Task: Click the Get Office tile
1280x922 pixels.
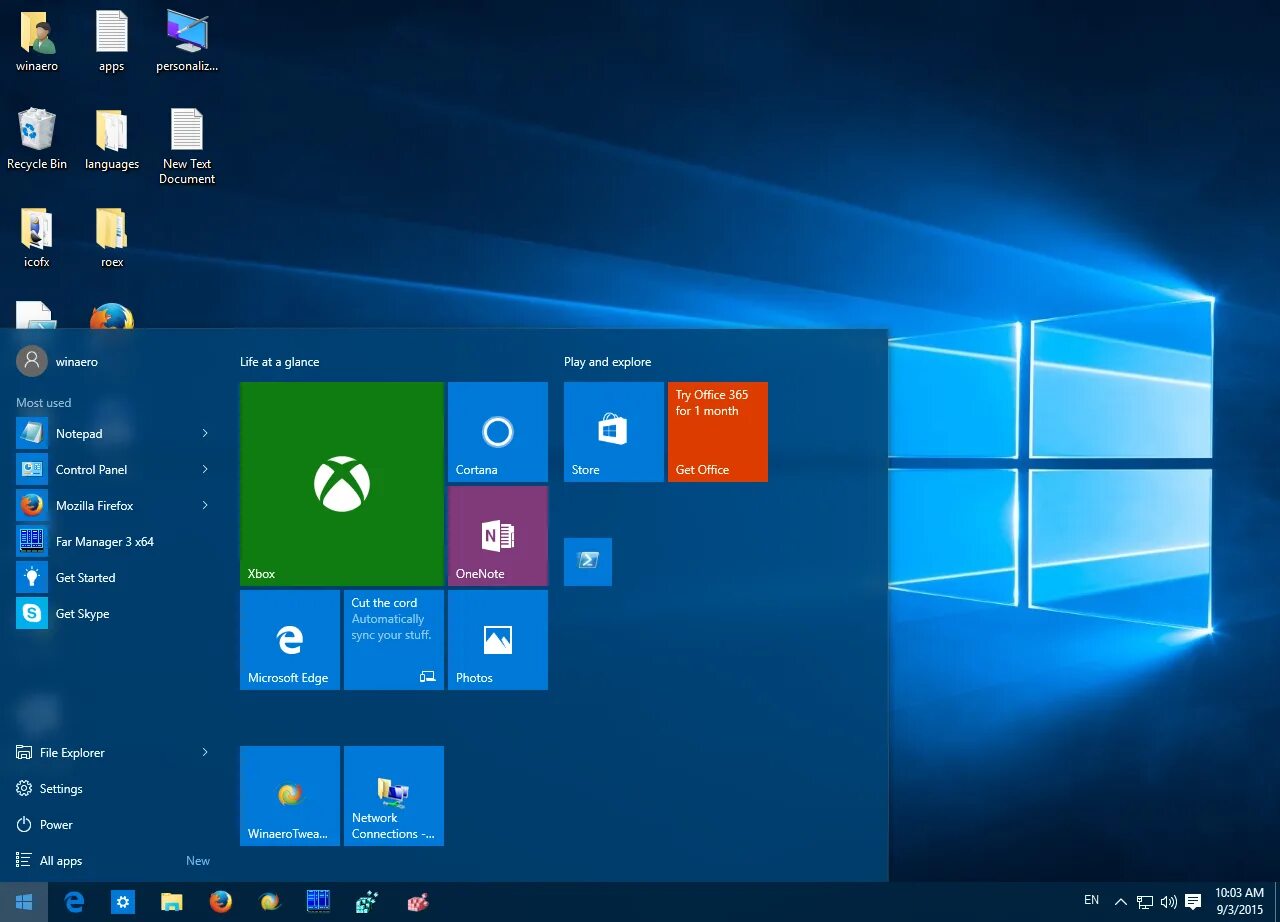Action: [x=718, y=432]
